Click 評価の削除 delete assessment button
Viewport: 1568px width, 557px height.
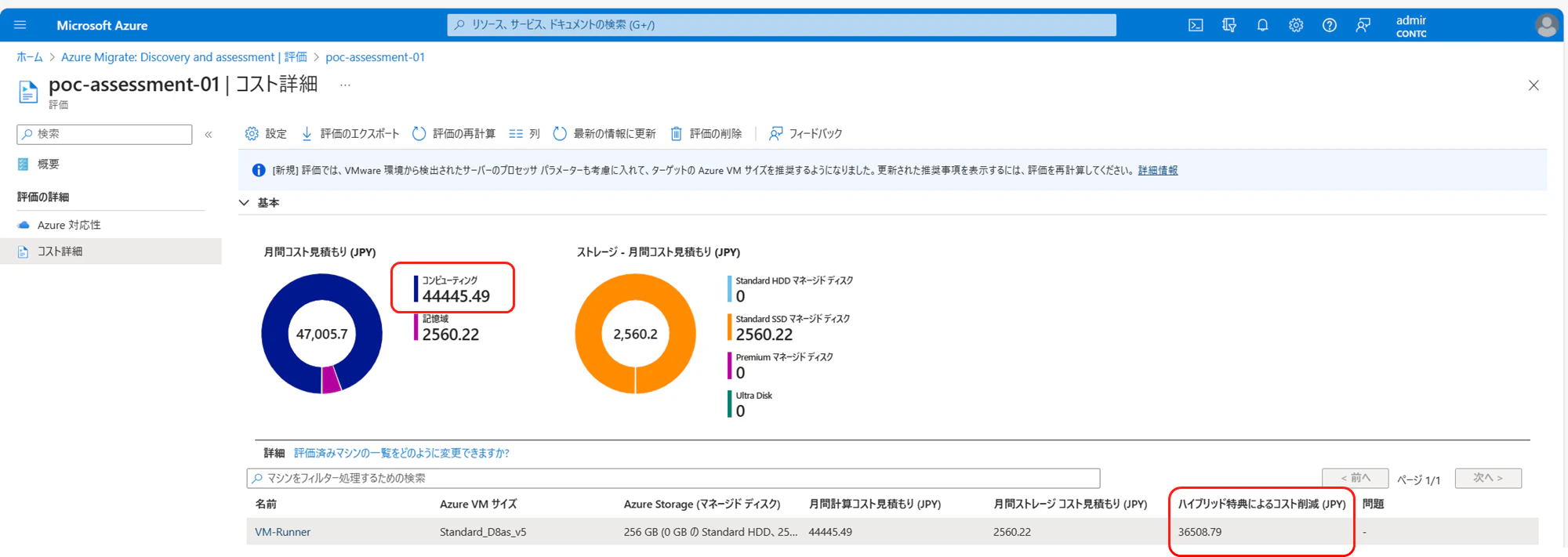click(706, 134)
